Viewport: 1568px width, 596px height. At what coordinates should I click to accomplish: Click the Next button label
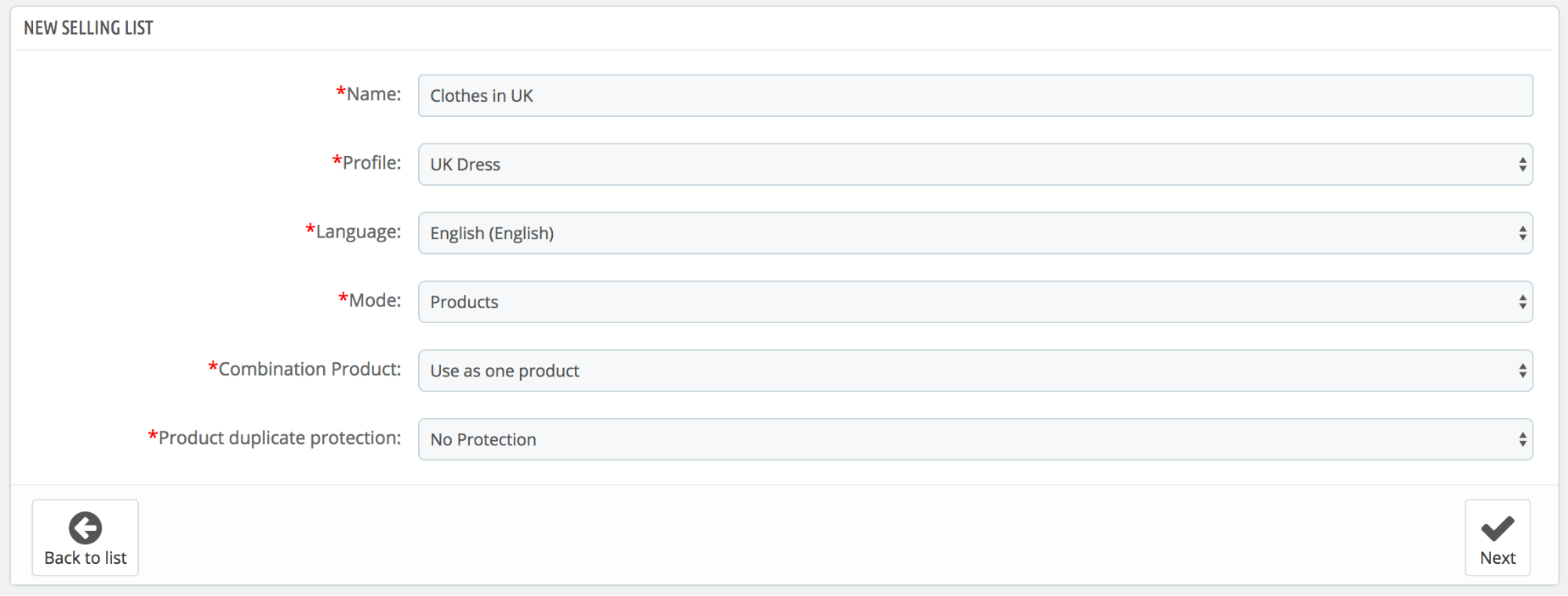(x=1497, y=558)
